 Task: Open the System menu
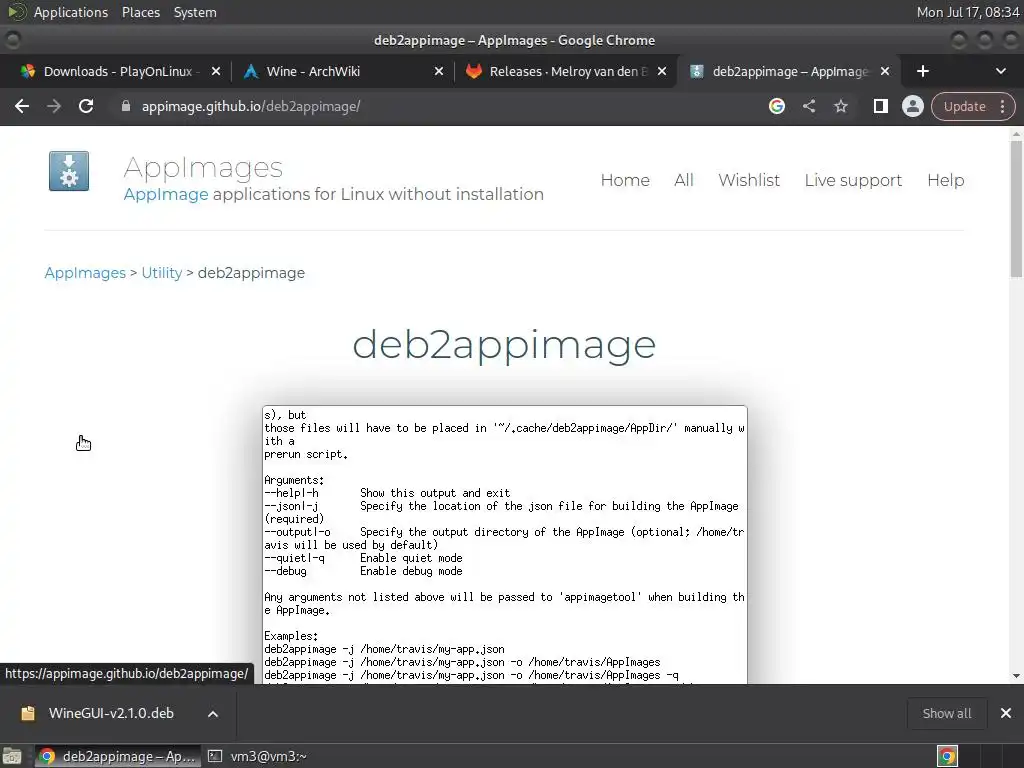coord(195,12)
